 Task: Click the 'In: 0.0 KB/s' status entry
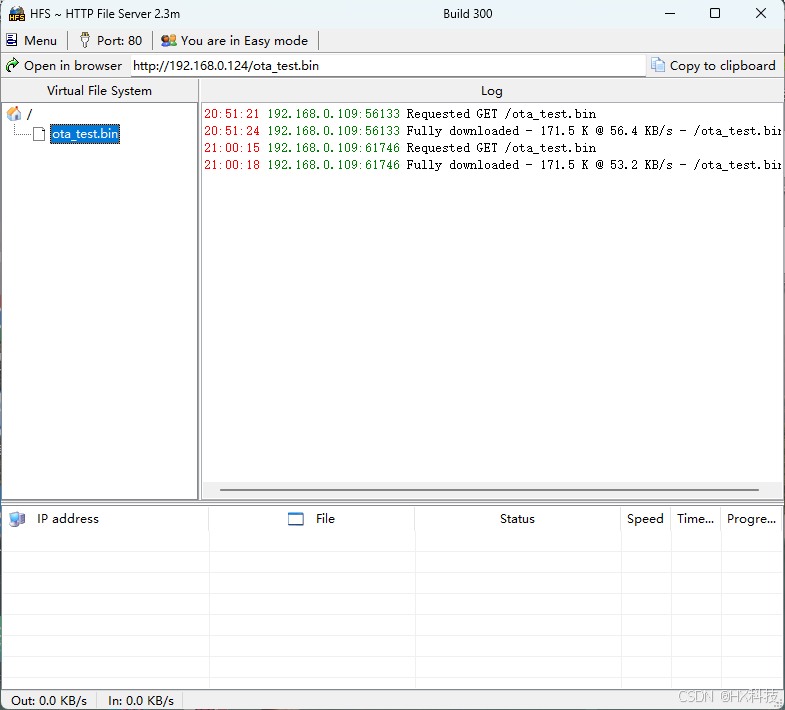click(141, 700)
